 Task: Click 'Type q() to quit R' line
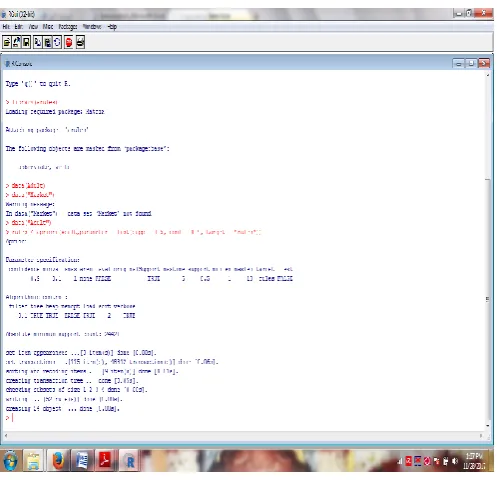[x=38, y=84]
